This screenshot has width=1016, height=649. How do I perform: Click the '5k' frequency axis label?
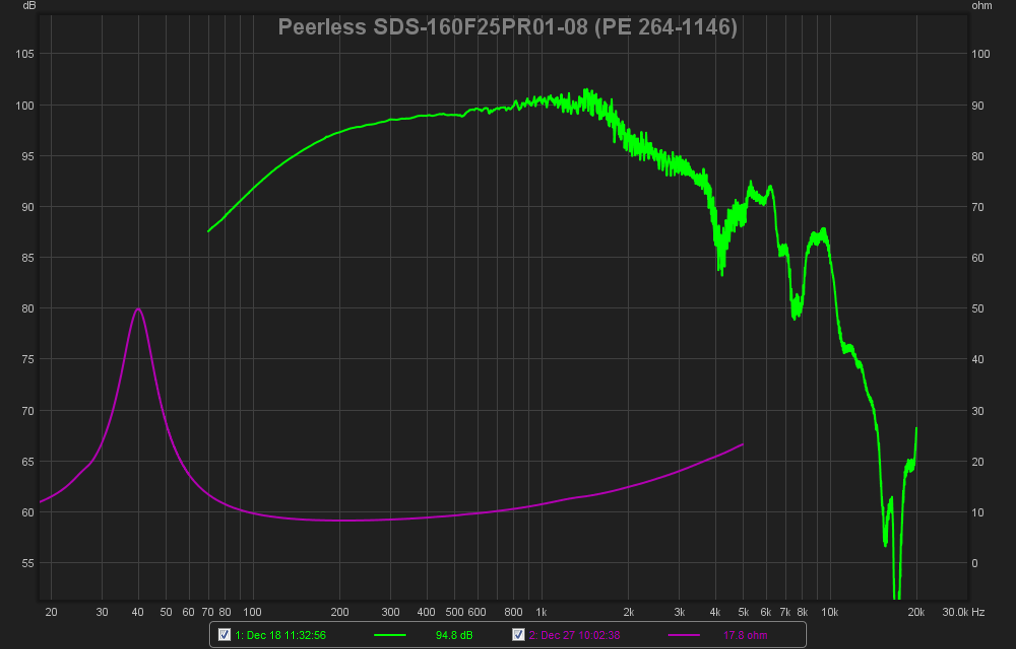tap(743, 612)
